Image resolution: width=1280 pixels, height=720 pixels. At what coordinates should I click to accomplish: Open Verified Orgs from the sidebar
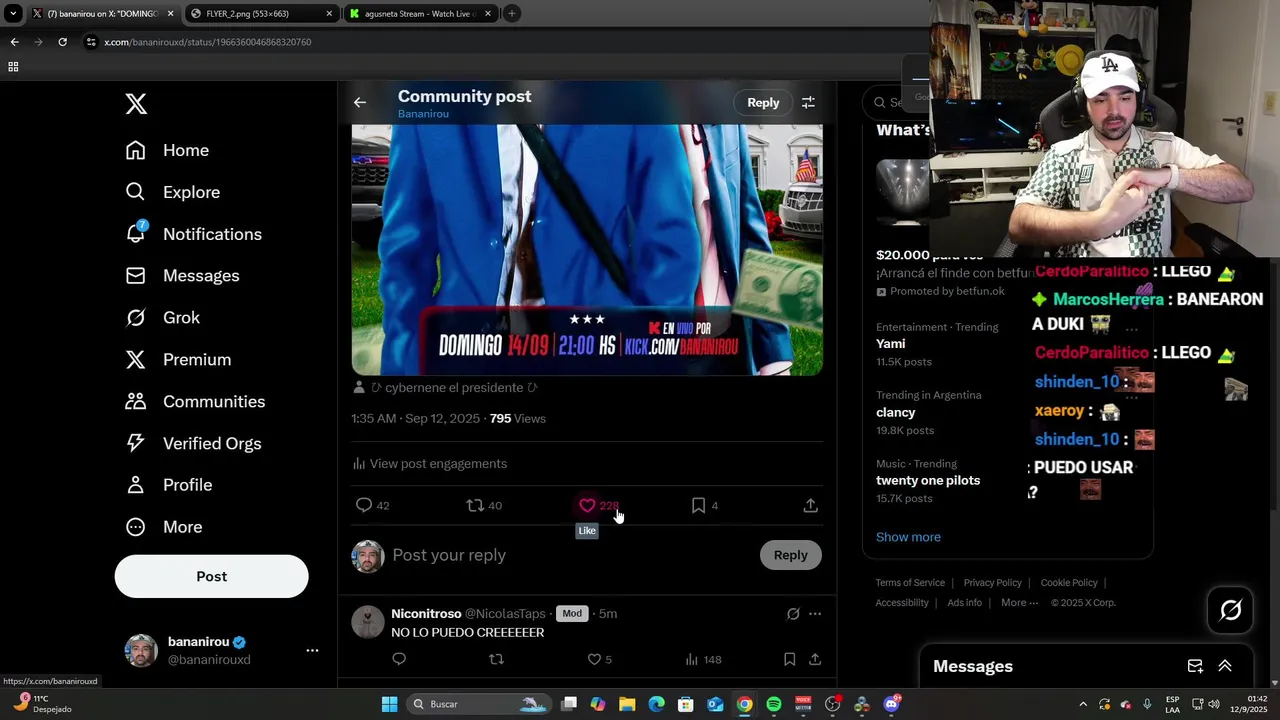tap(193, 444)
